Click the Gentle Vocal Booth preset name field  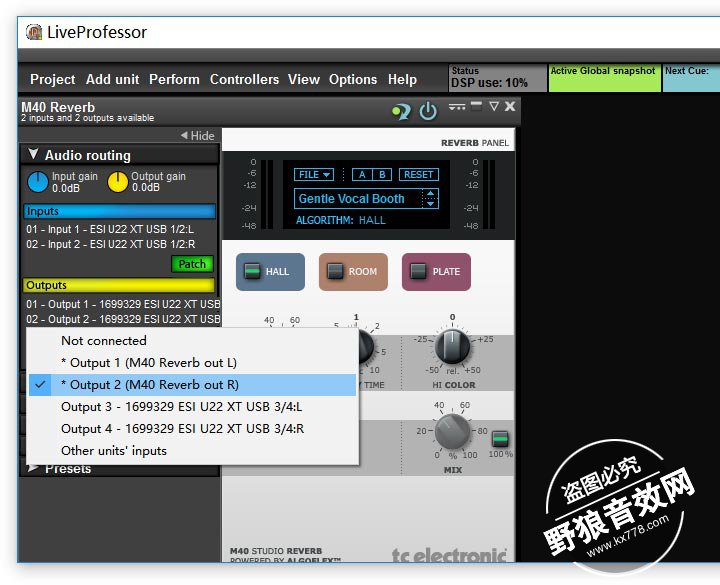(358, 199)
